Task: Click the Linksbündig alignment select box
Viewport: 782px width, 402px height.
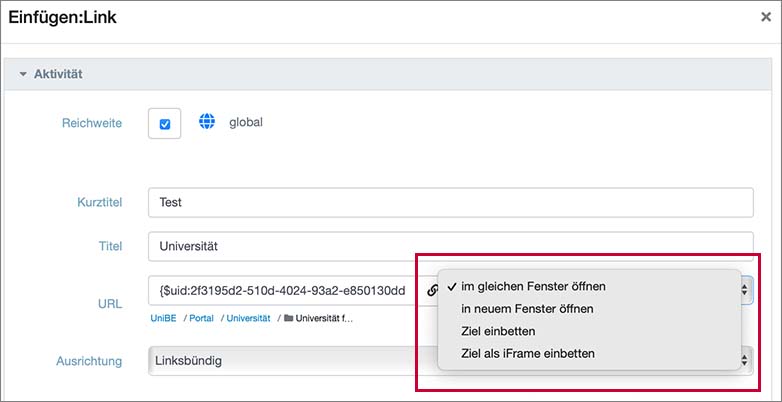Action: click(x=292, y=361)
